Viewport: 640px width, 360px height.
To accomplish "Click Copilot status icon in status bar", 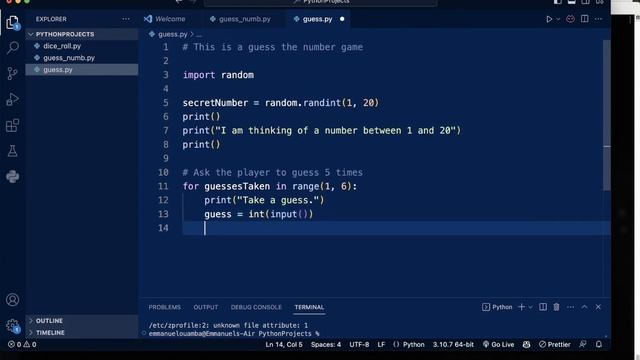I will click(x=527, y=344).
